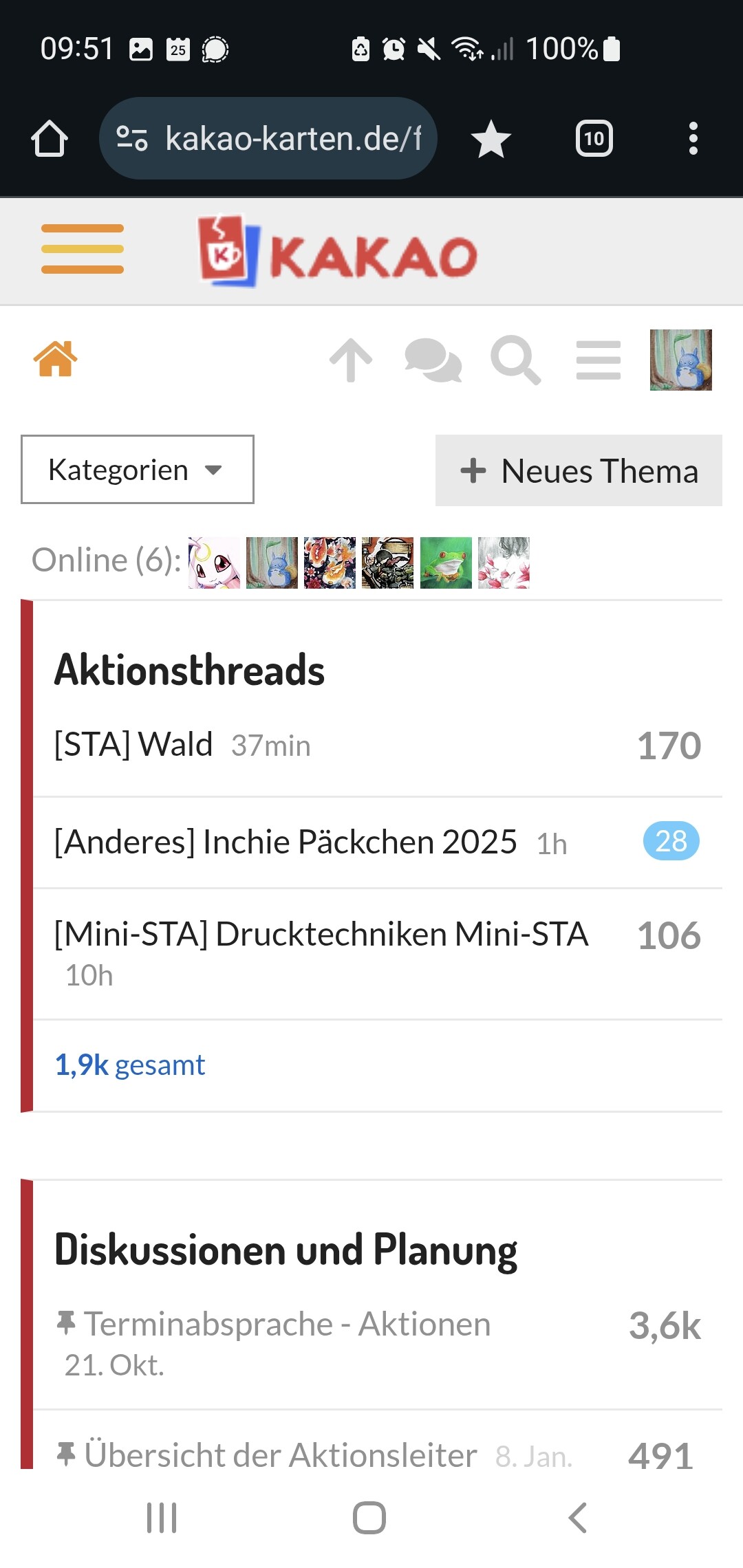This screenshot has width=743, height=1568.
Task: Open the forum search magnifier
Action: point(515,360)
